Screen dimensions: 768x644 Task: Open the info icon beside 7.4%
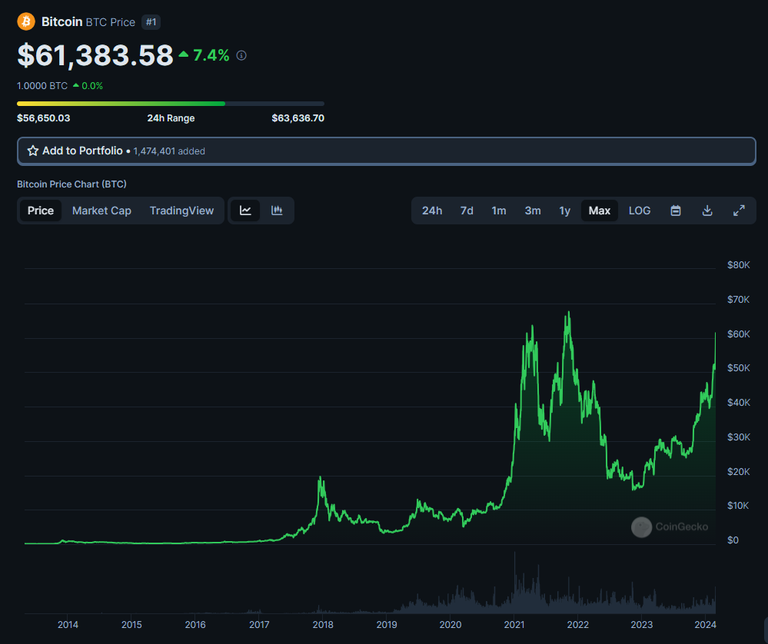[241, 55]
